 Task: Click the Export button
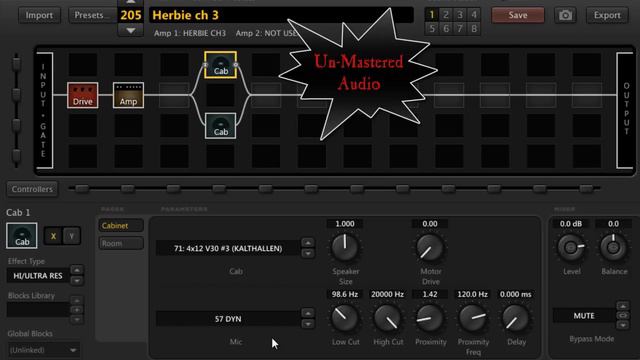tap(607, 16)
